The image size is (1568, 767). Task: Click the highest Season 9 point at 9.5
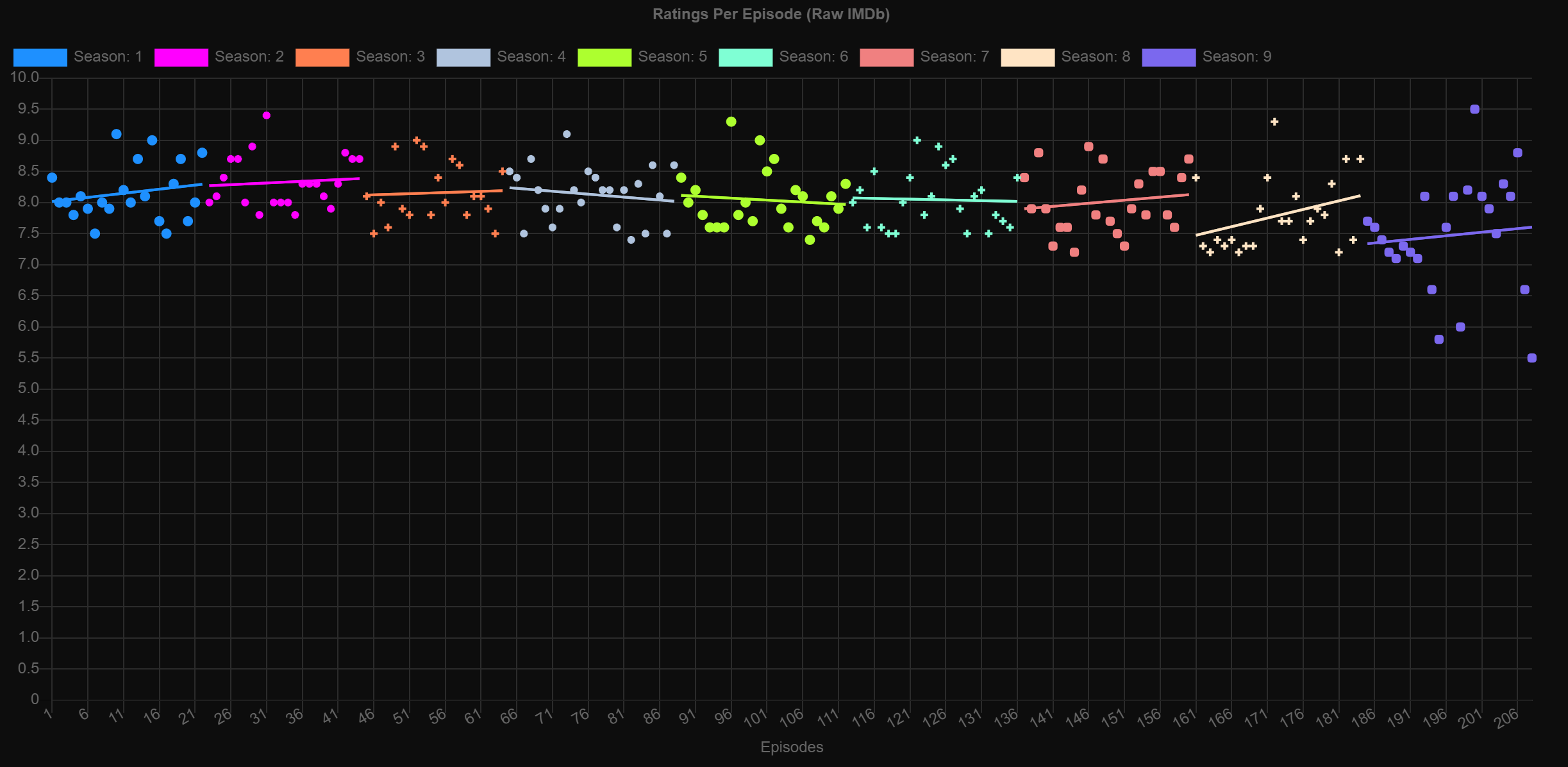(1474, 109)
